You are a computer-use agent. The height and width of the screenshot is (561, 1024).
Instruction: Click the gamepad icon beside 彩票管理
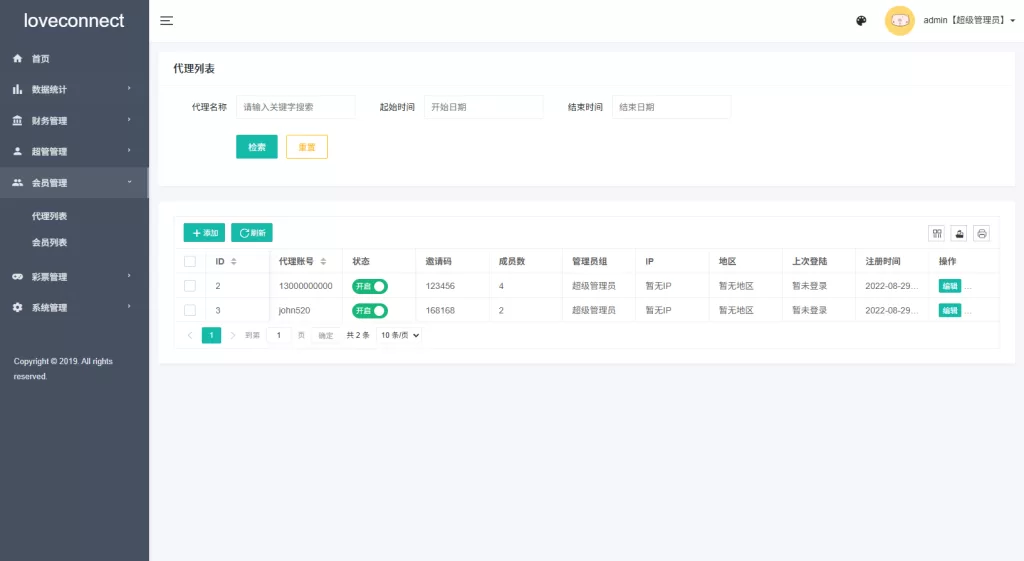point(18,276)
